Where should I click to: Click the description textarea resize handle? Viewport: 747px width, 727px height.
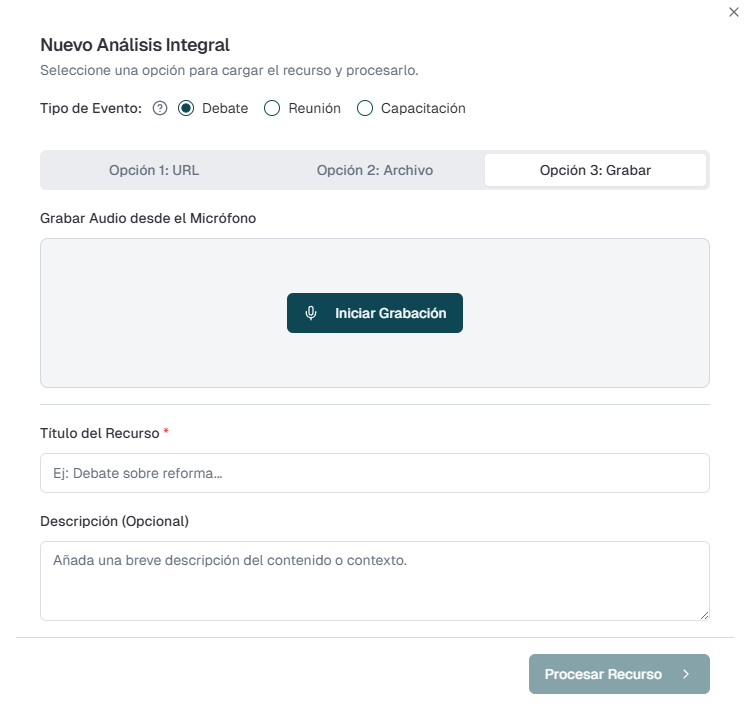tap(704, 615)
